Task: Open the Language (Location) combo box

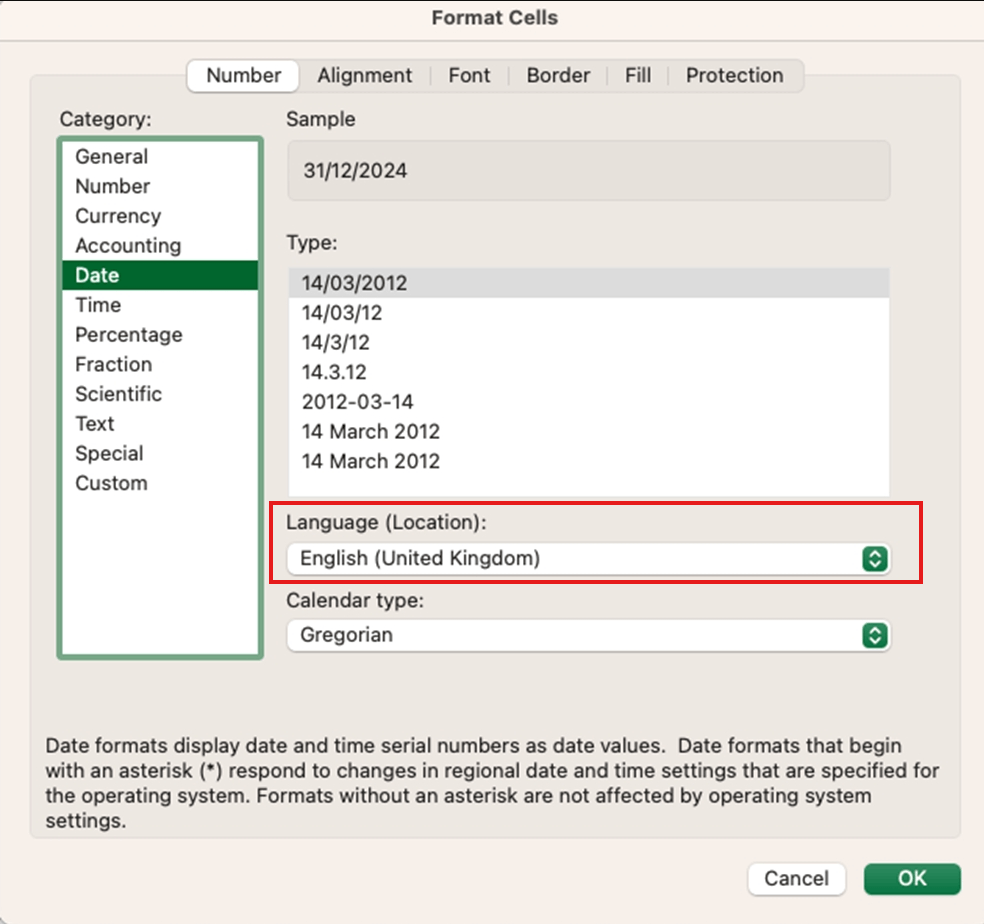Action: click(588, 559)
